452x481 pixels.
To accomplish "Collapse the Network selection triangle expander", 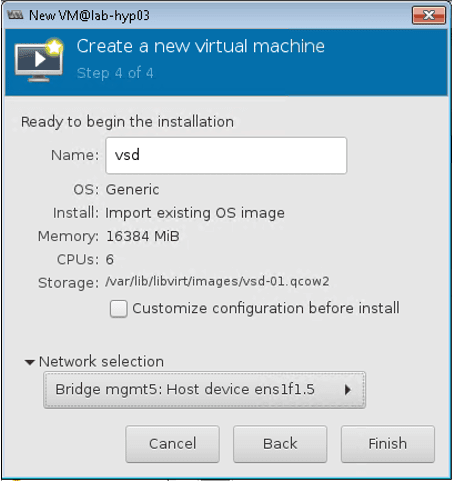I will [30, 362].
